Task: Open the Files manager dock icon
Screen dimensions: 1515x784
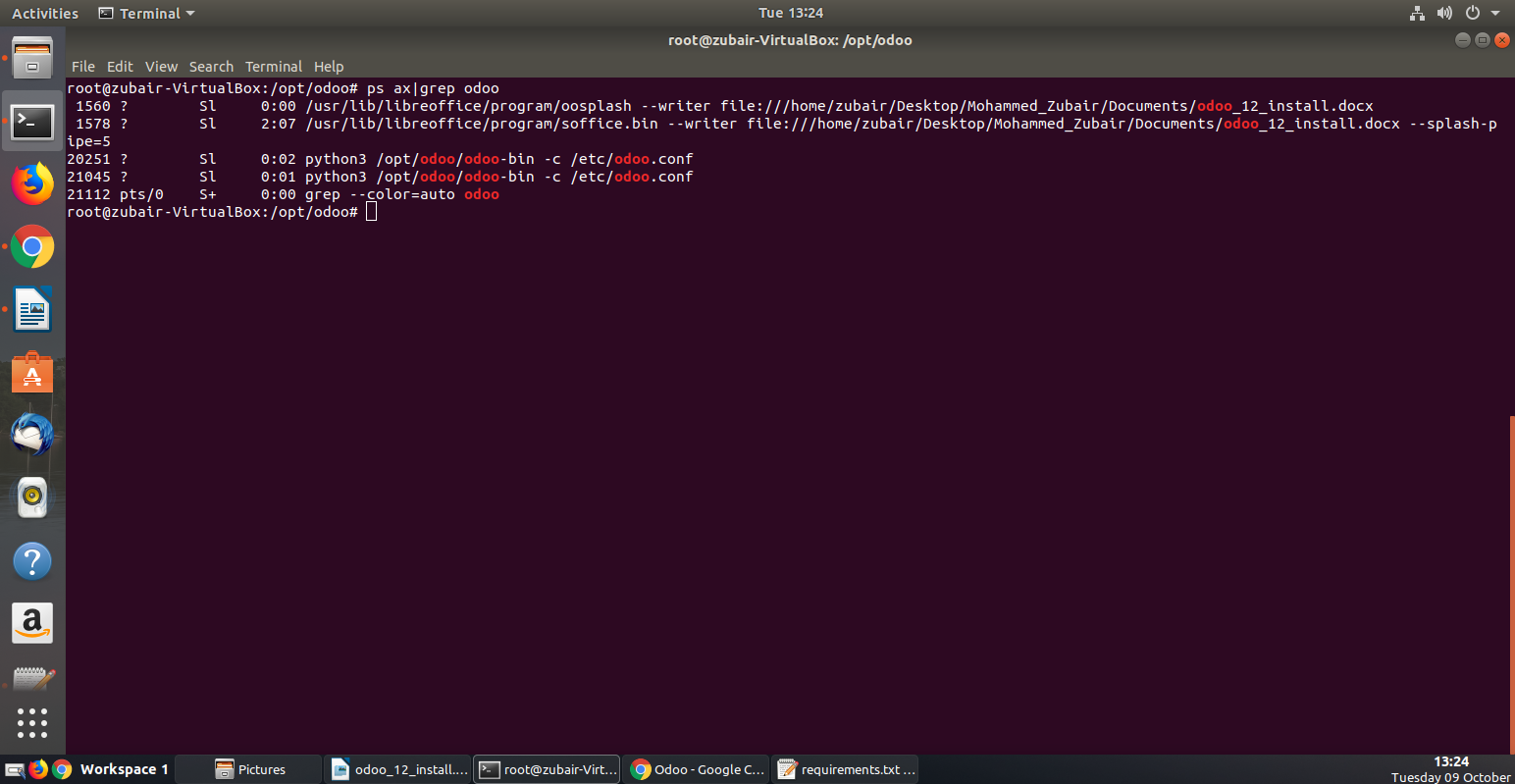Action: 32,59
